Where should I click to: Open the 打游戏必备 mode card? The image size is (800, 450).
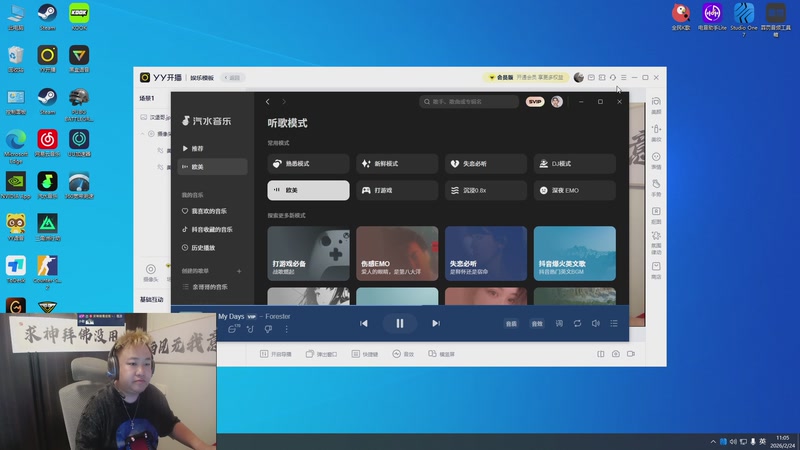pyautogui.click(x=308, y=254)
